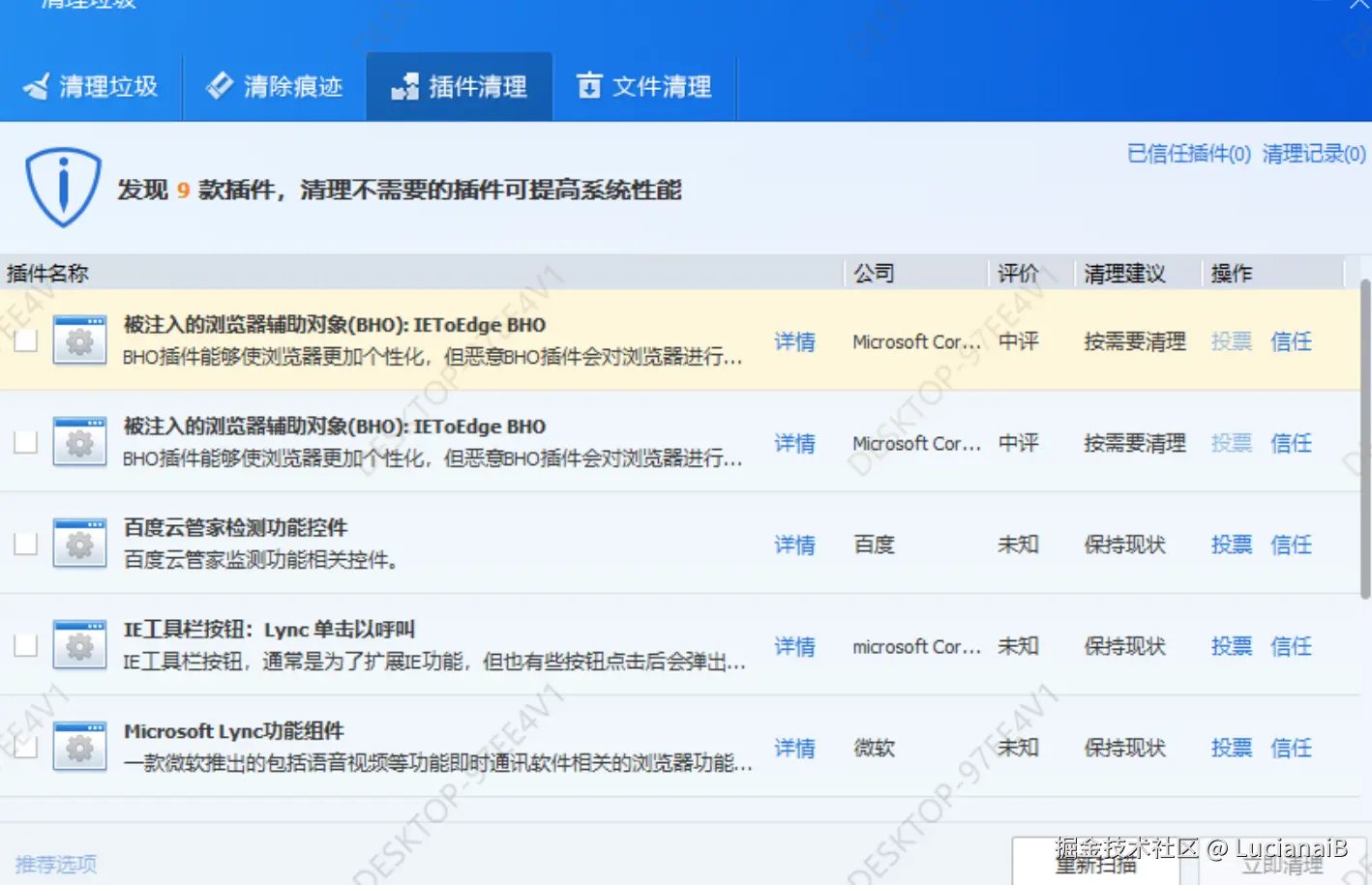Click 推荐选项 at the bottom left
The height and width of the screenshot is (885, 1372).
pos(55,864)
